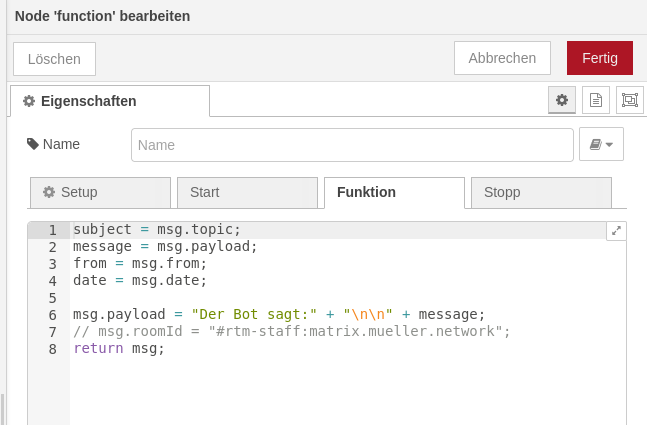The image size is (647, 425).
Task: Click the commented msg.roomId line
Action: pyautogui.click(x=291, y=331)
